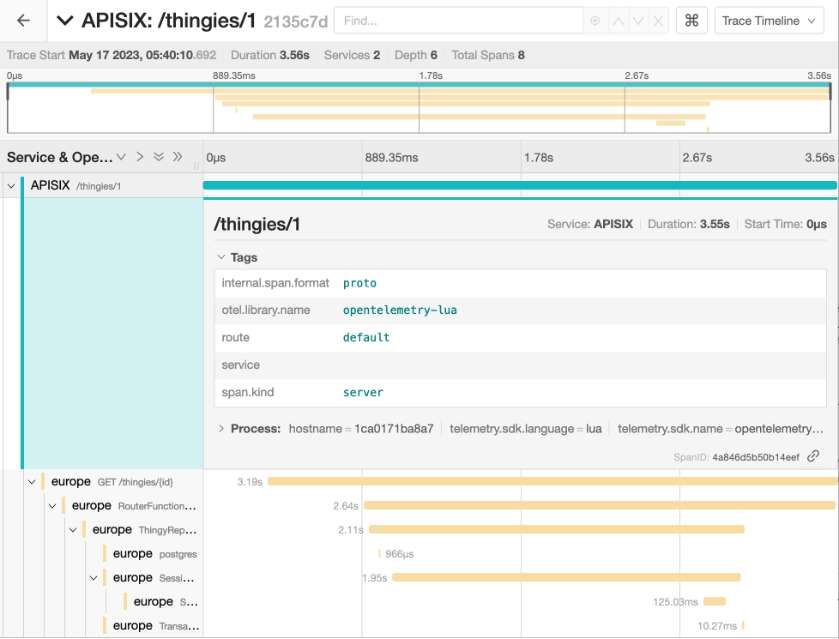839x639 pixels.
Task: Expand all spans with double-down chevron
Action: pos(158,157)
